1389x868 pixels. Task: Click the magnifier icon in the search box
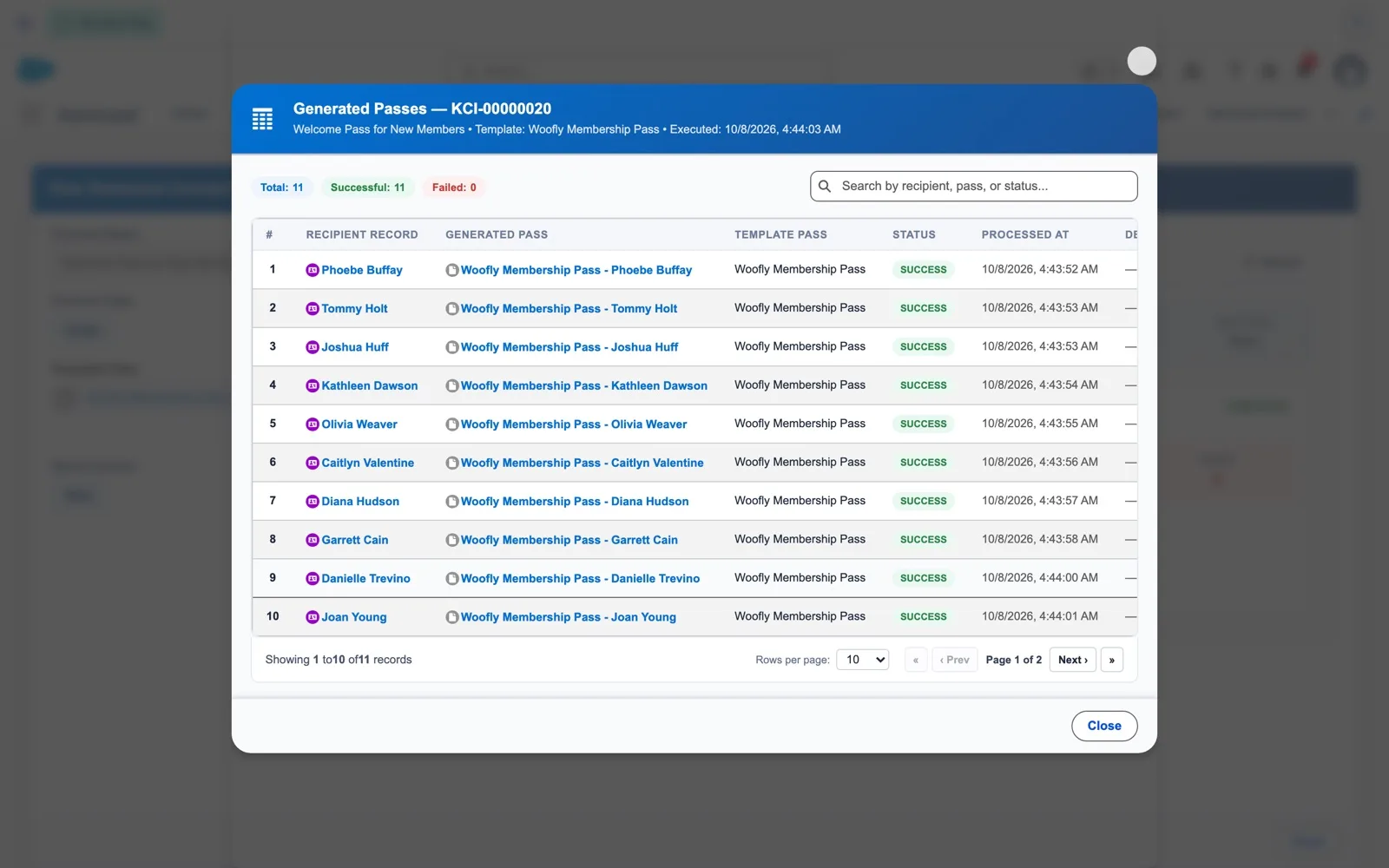point(825,186)
